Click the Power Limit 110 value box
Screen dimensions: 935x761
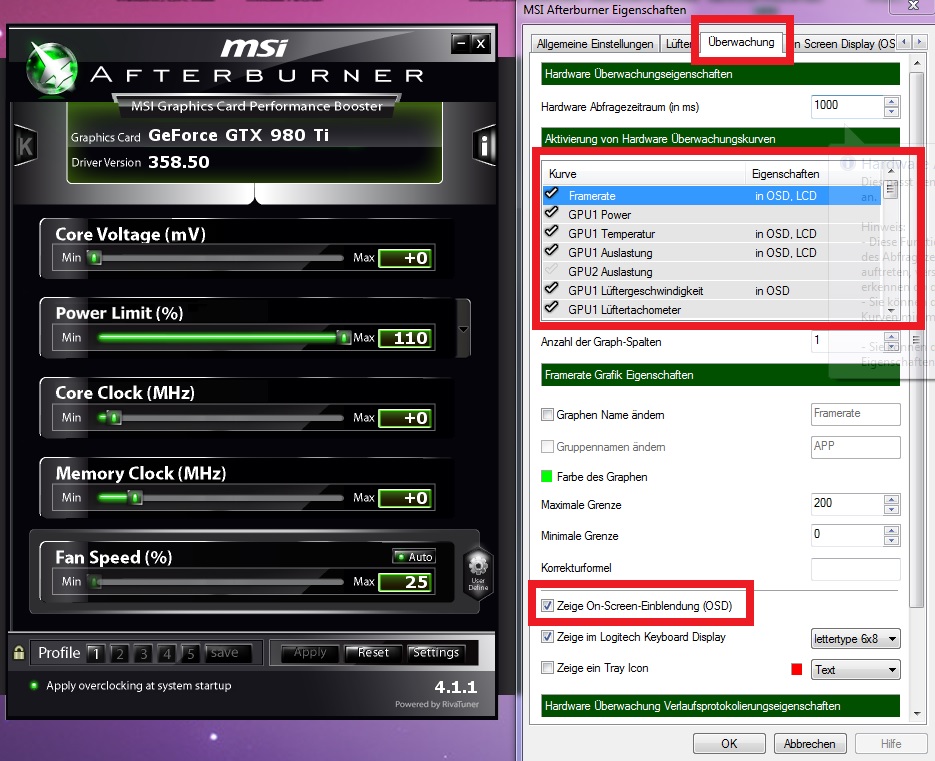(407, 338)
